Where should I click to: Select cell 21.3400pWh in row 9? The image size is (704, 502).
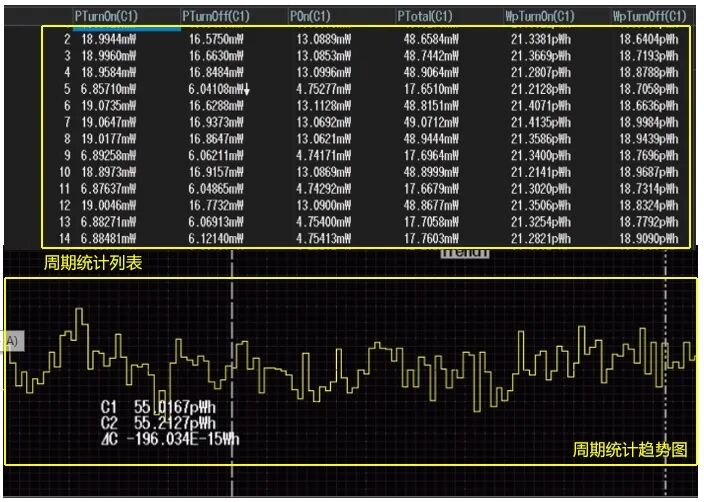tap(541, 156)
